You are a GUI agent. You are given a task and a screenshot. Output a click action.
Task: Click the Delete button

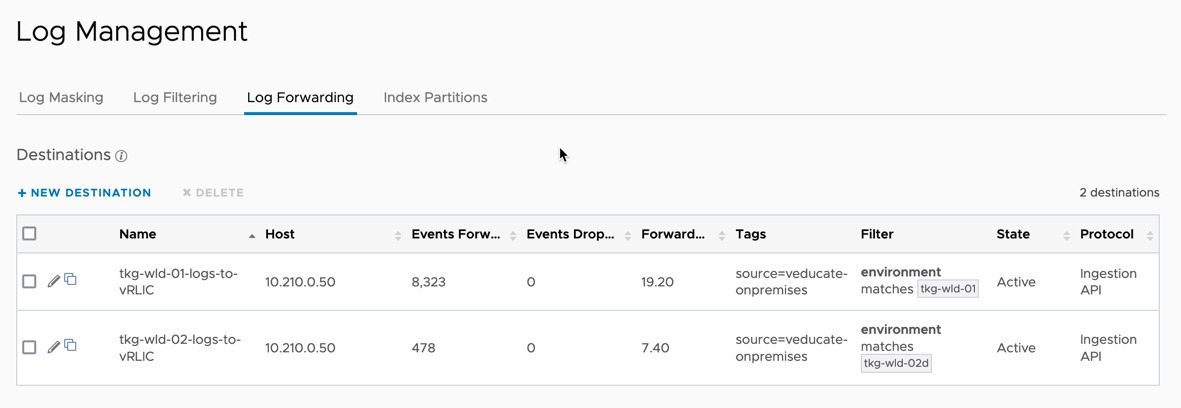pyautogui.click(x=213, y=193)
